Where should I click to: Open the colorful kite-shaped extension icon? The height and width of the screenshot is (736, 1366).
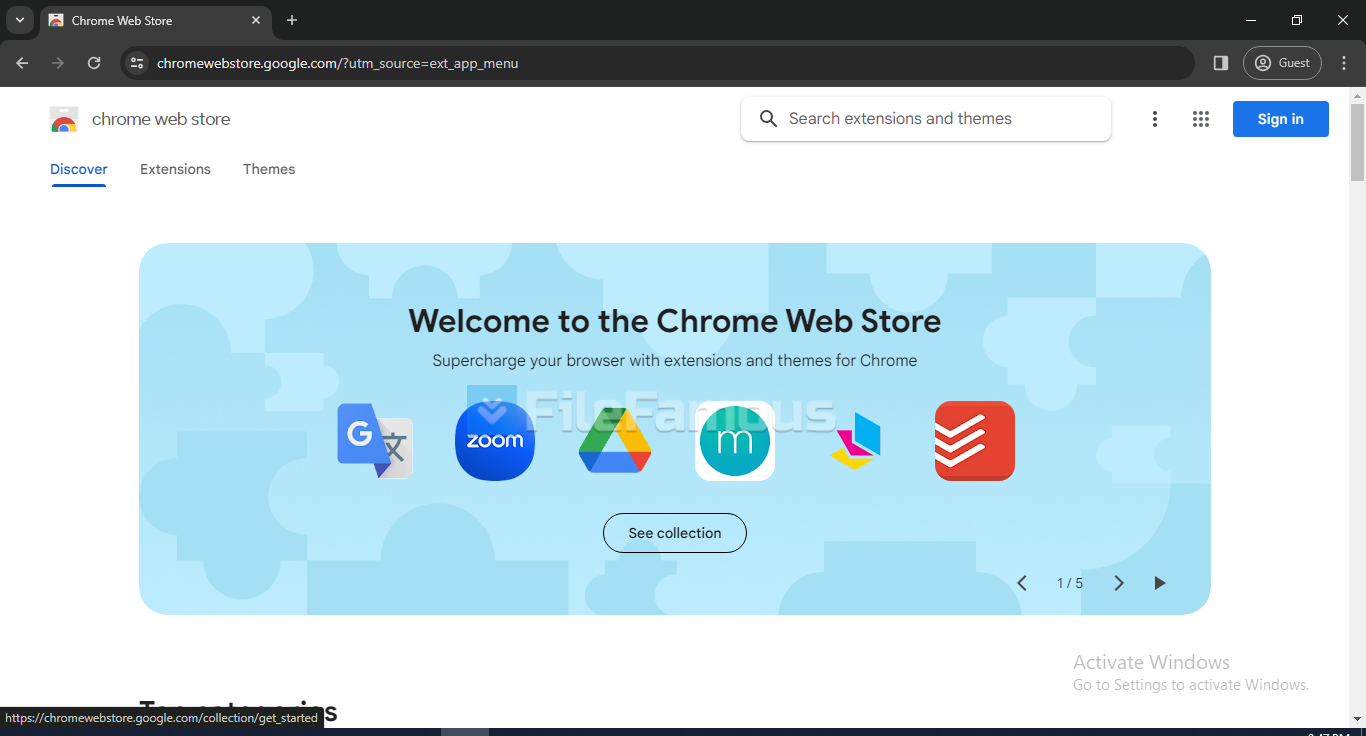pyautogui.click(x=856, y=441)
